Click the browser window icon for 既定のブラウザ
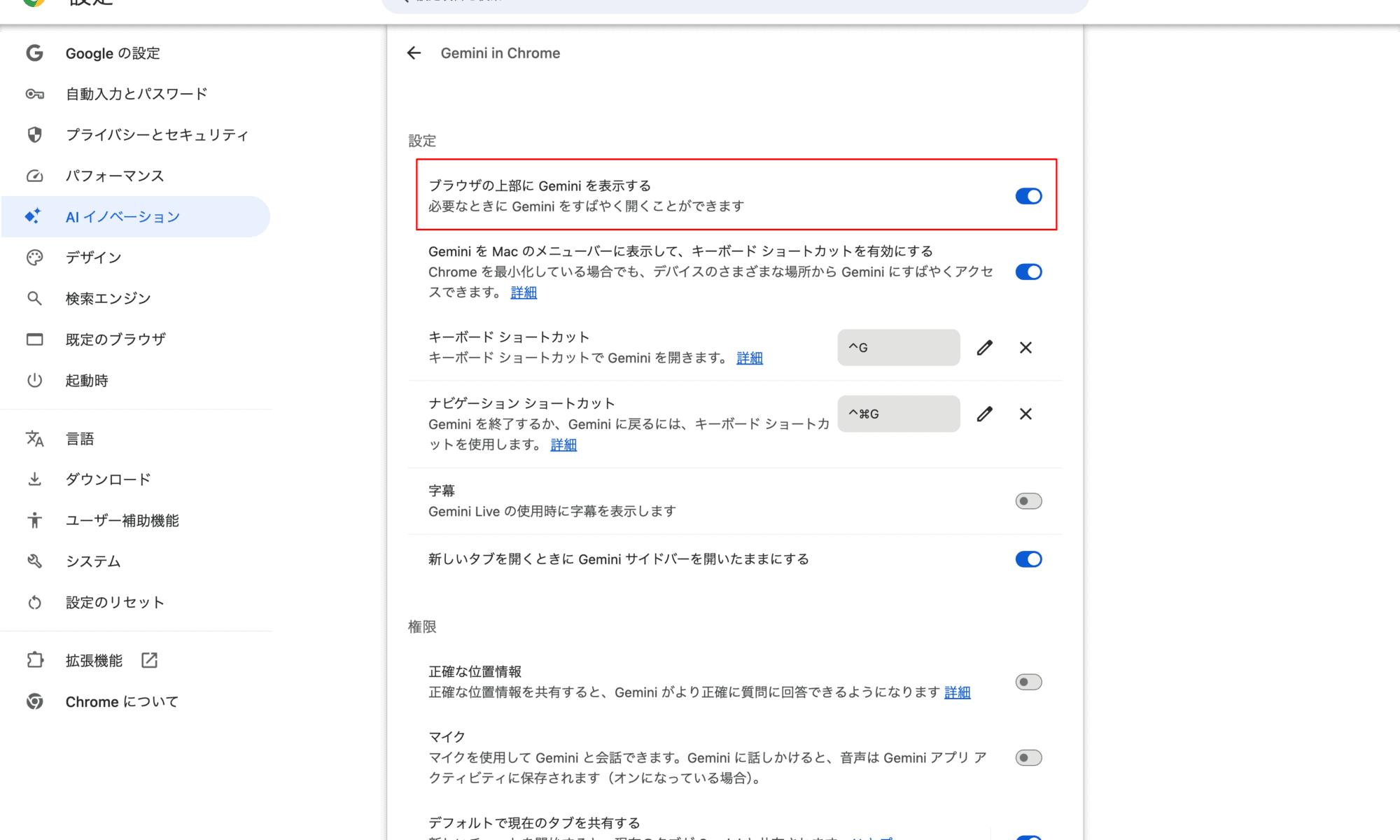This screenshot has width=1400, height=840. click(34, 339)
